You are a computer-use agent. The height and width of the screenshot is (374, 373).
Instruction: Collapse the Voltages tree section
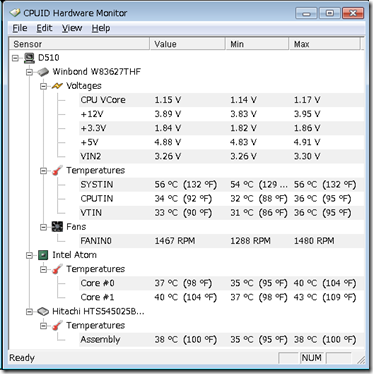43,86
